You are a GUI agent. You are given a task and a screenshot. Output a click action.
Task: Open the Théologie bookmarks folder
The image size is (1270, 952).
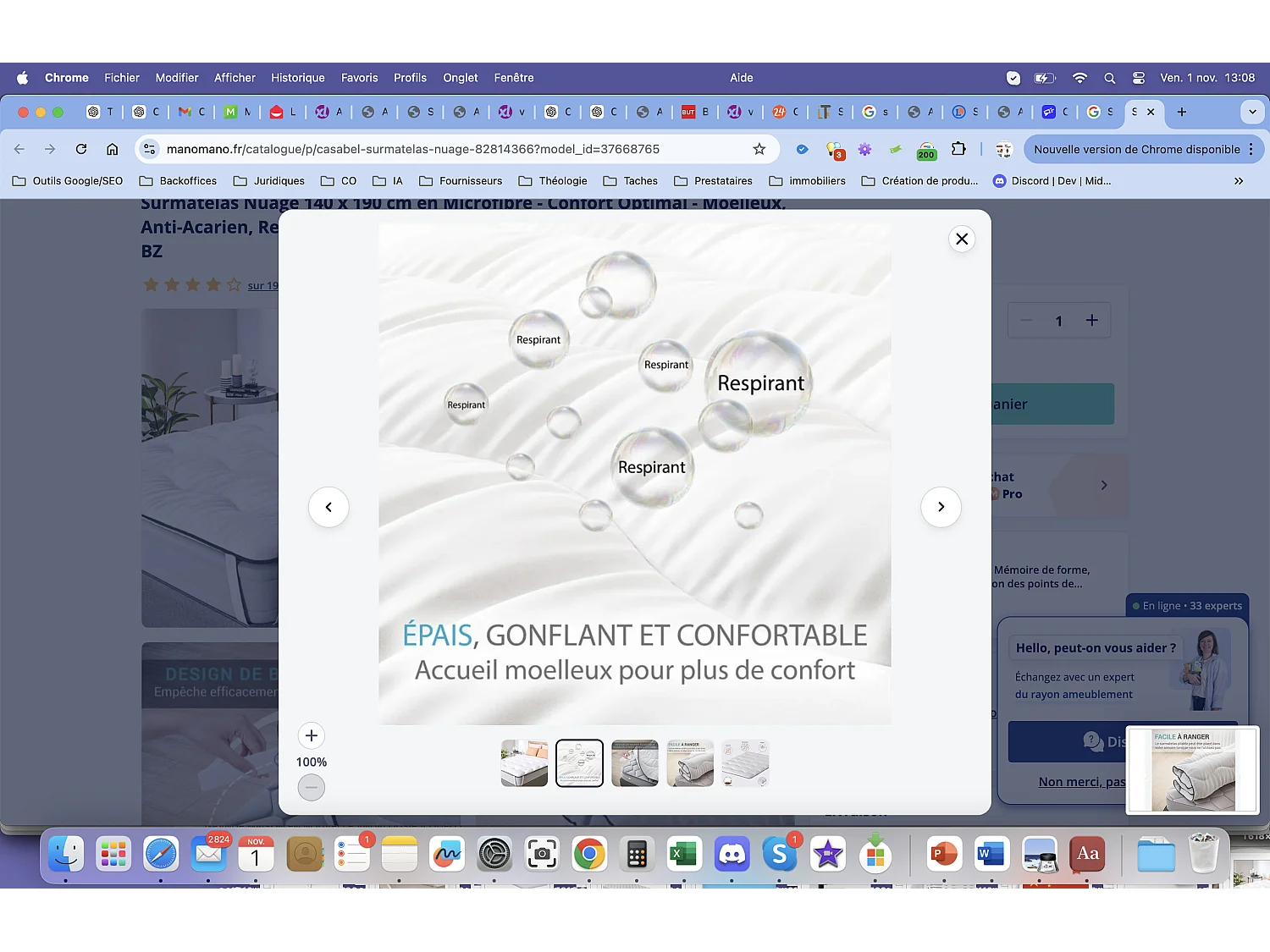(554, 181)
